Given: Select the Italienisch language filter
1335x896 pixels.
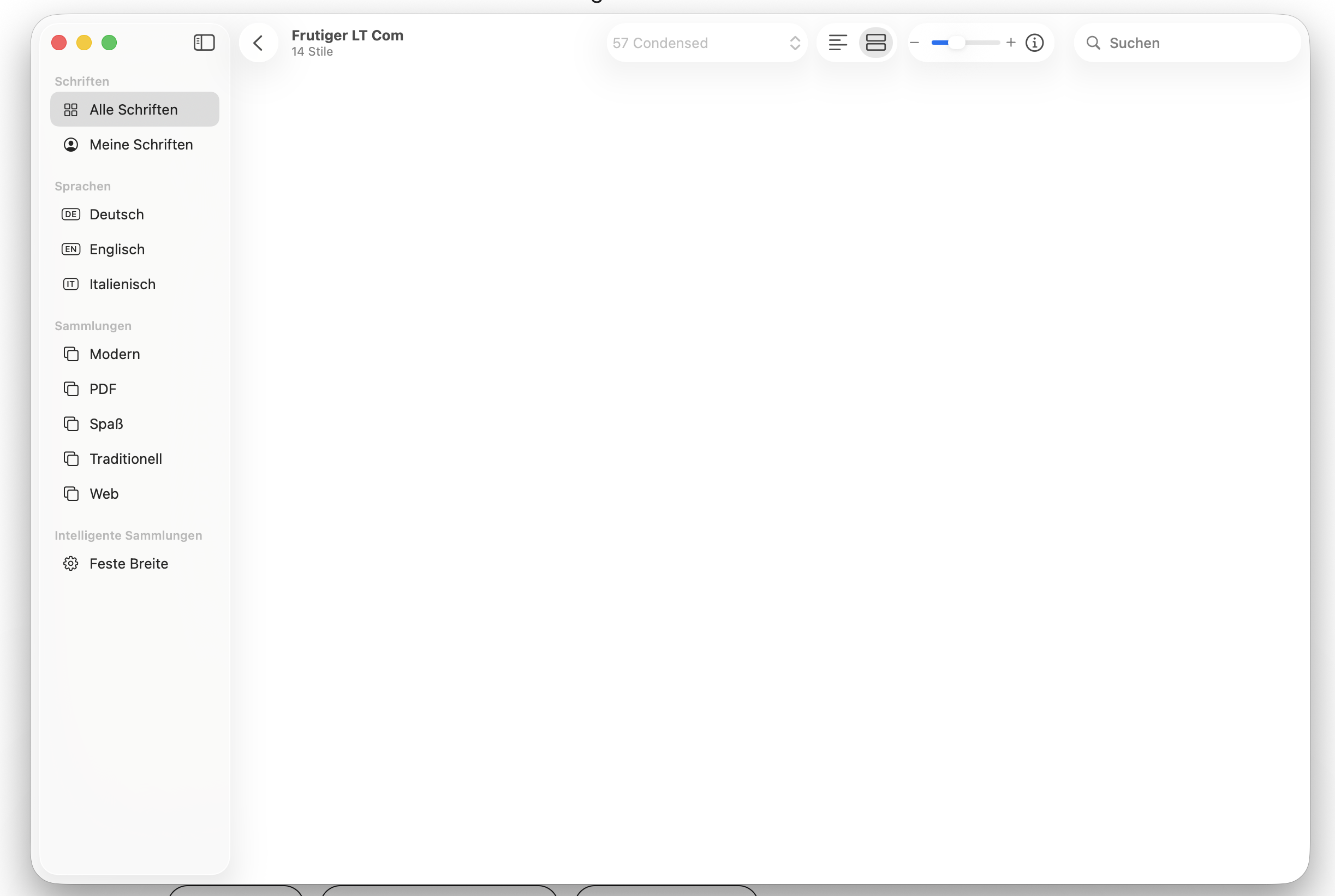Looking at the screenshot, I should (x=122, y=284).
